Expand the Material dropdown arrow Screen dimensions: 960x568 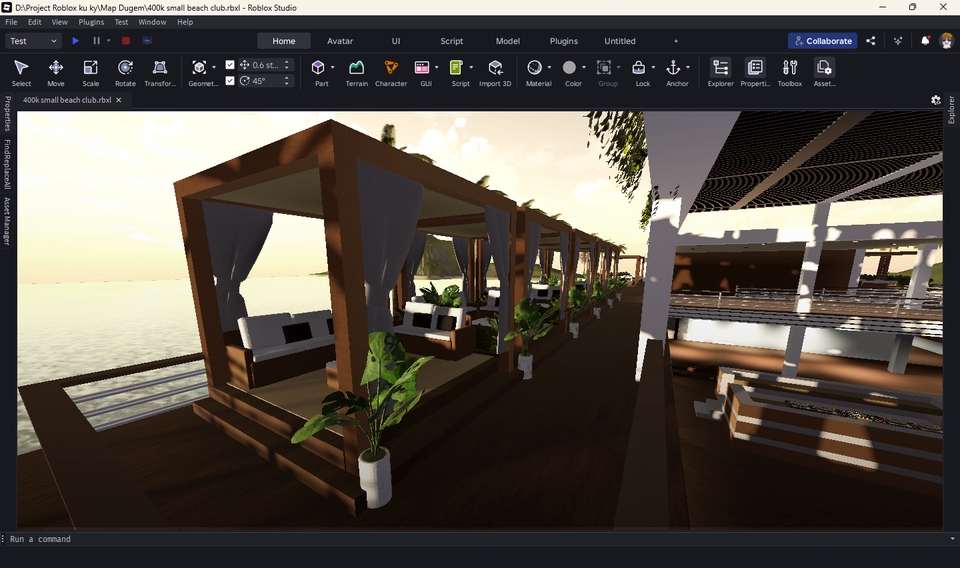tap(549, 68)
